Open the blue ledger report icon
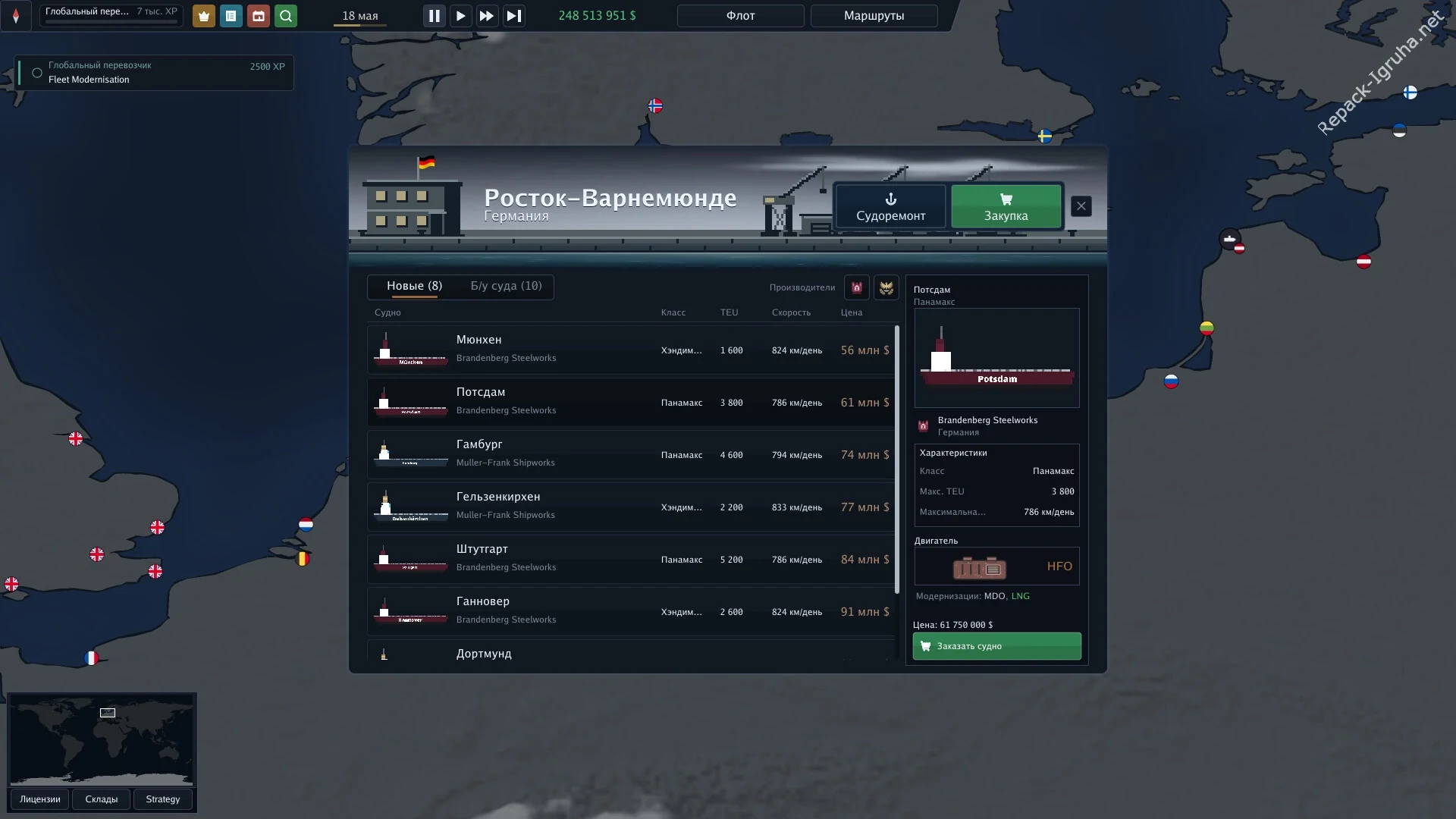1456x819 pixels. click(231, 16)
